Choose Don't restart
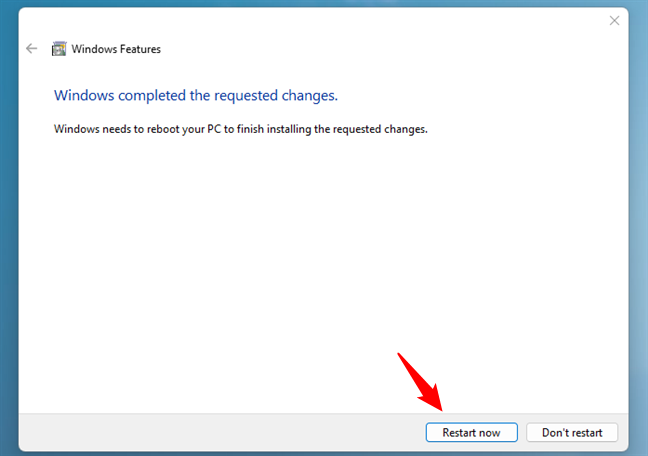The height and width of the screenshot is (456, 648). pyautogui.click(x=572, y=432)
